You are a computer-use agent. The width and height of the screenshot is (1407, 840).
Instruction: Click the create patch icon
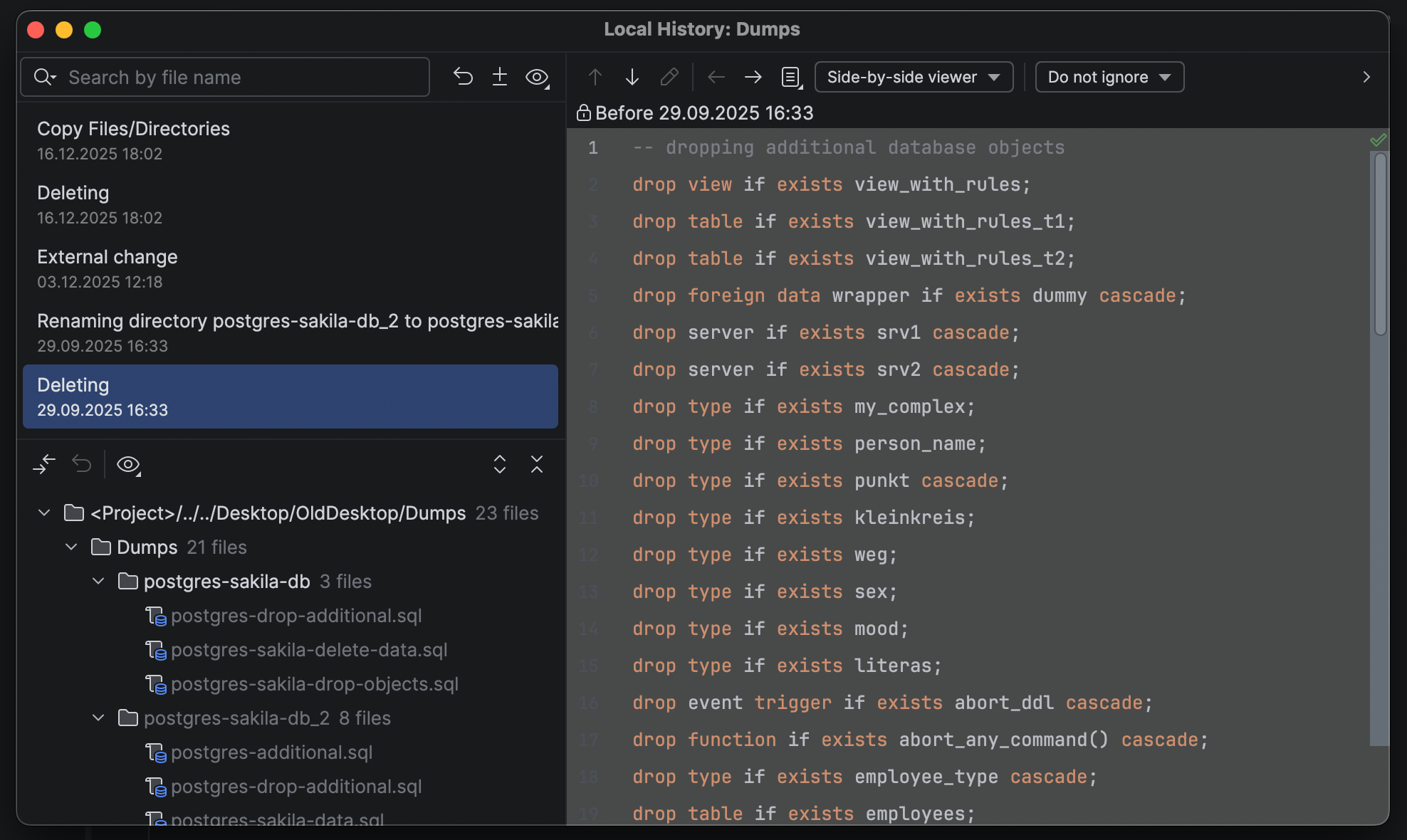coord(500,77)
